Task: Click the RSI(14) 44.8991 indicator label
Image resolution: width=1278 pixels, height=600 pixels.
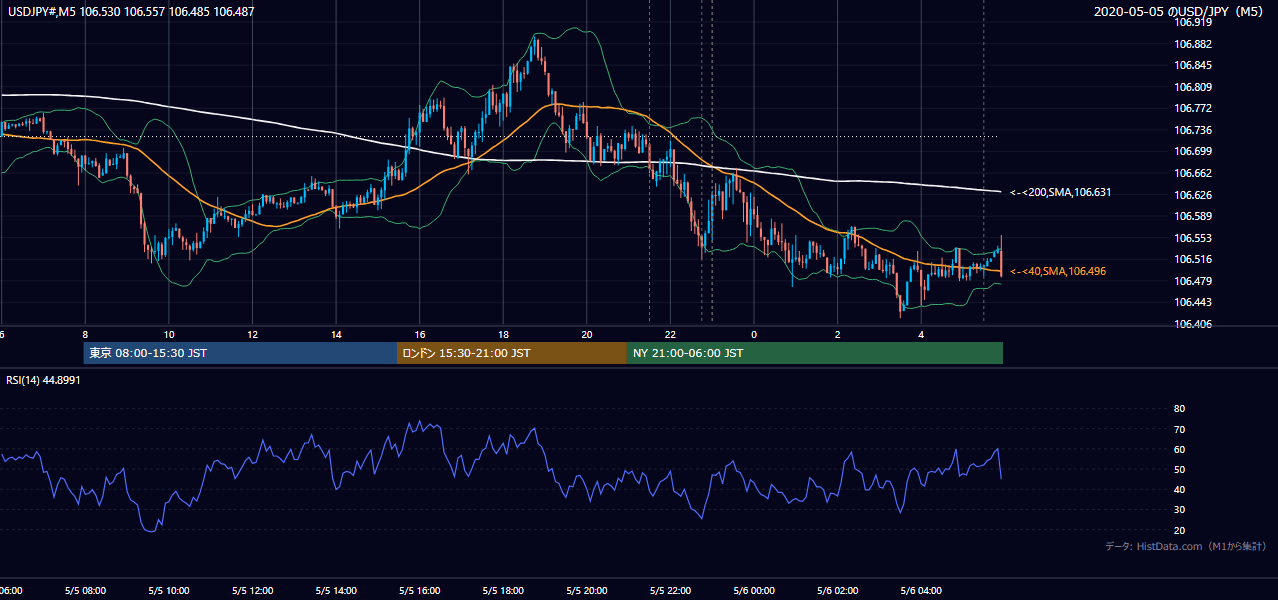Action: pyautogui.click(x=43, y=380)
